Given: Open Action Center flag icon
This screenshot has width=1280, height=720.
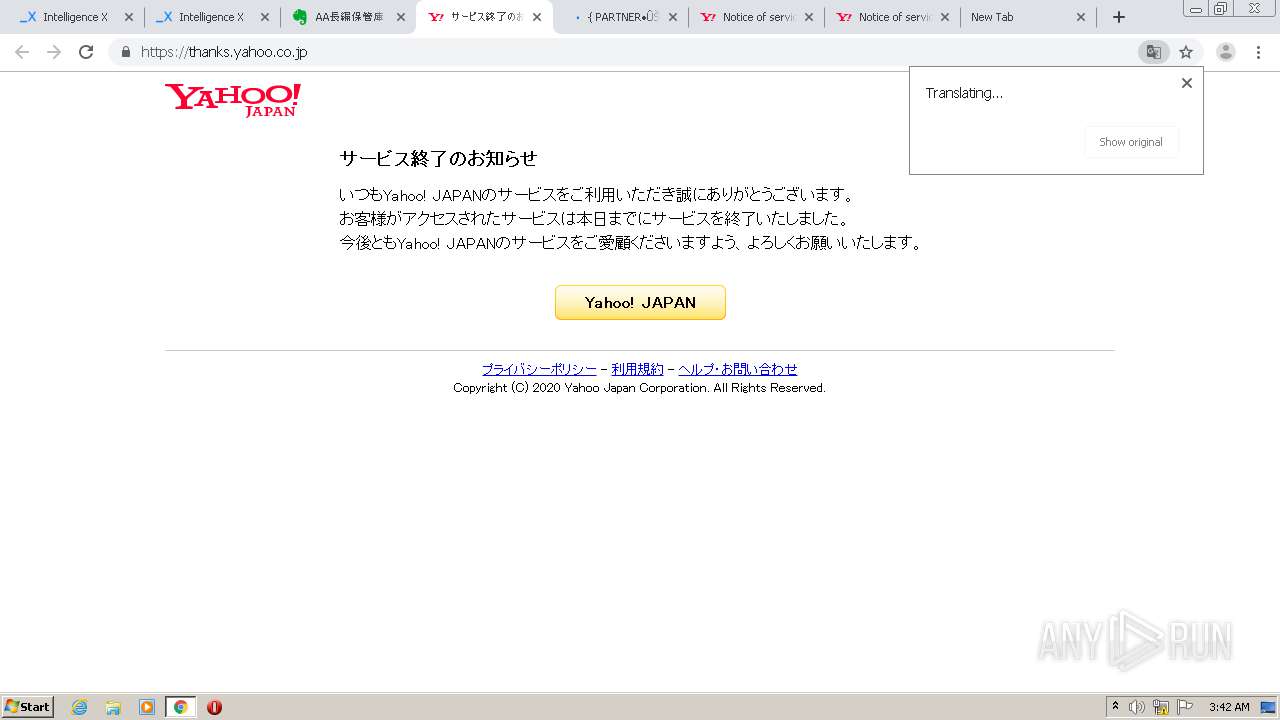Looking at the screenshot, I should pos(1185,707).
